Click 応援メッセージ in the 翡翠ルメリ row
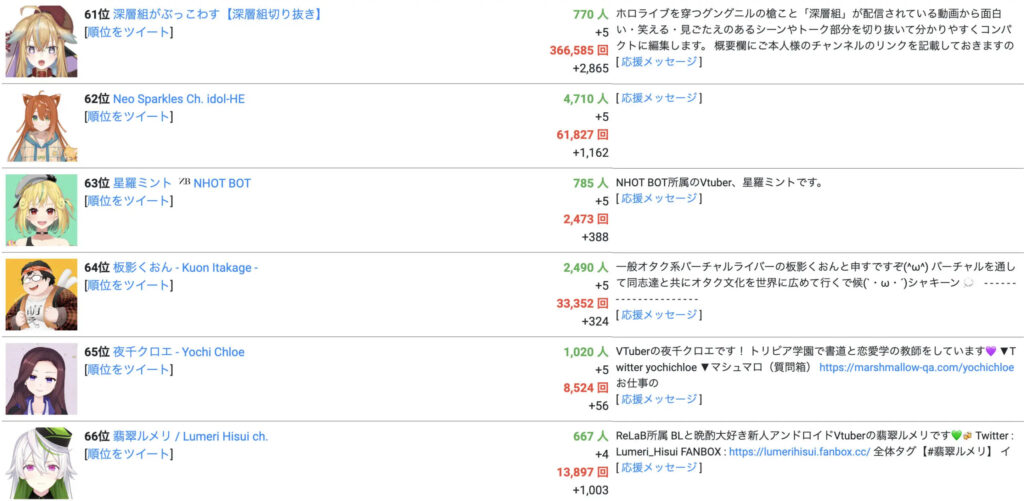Screen dimensions: 1024x501 tap(659, 468)
